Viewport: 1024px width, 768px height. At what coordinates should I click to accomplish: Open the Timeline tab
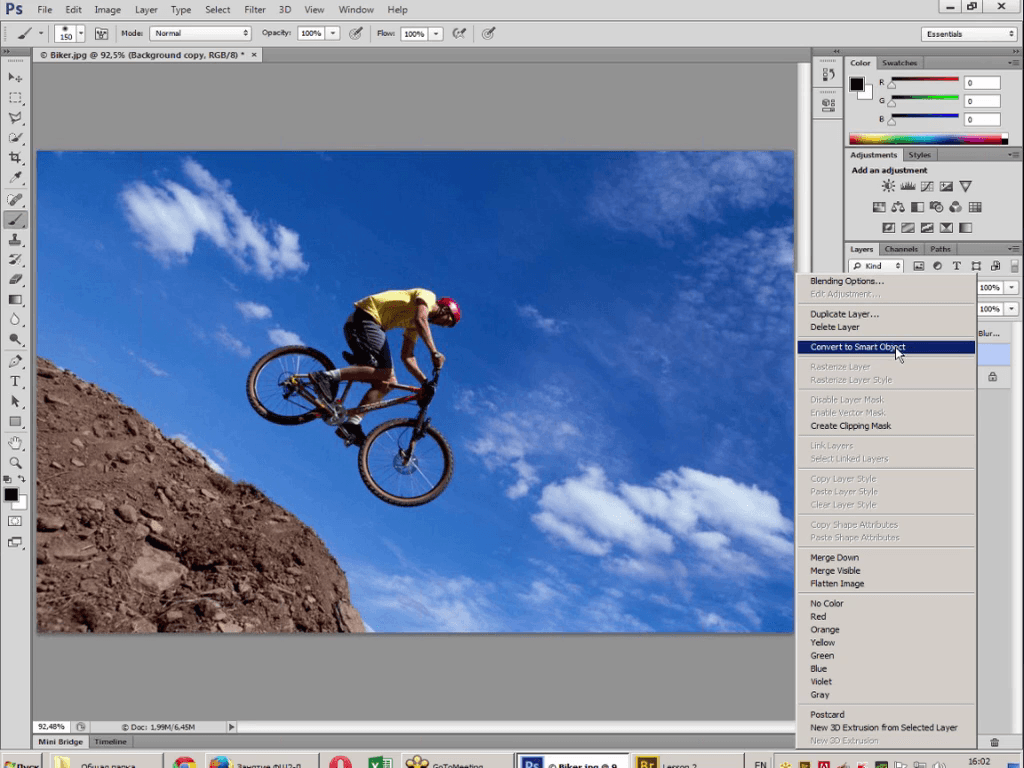tap(110, 742)
